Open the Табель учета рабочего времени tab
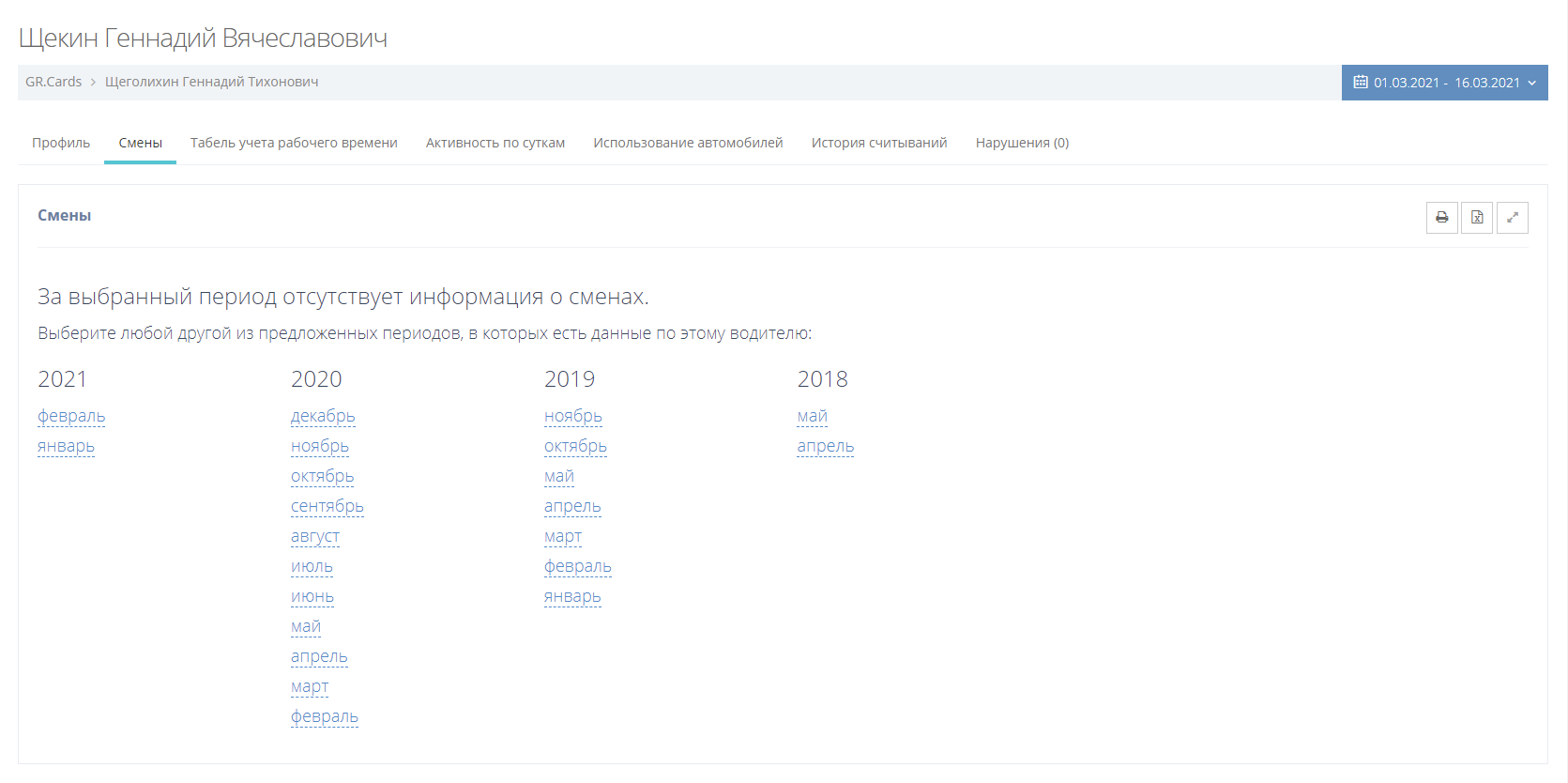 (294, 143)
